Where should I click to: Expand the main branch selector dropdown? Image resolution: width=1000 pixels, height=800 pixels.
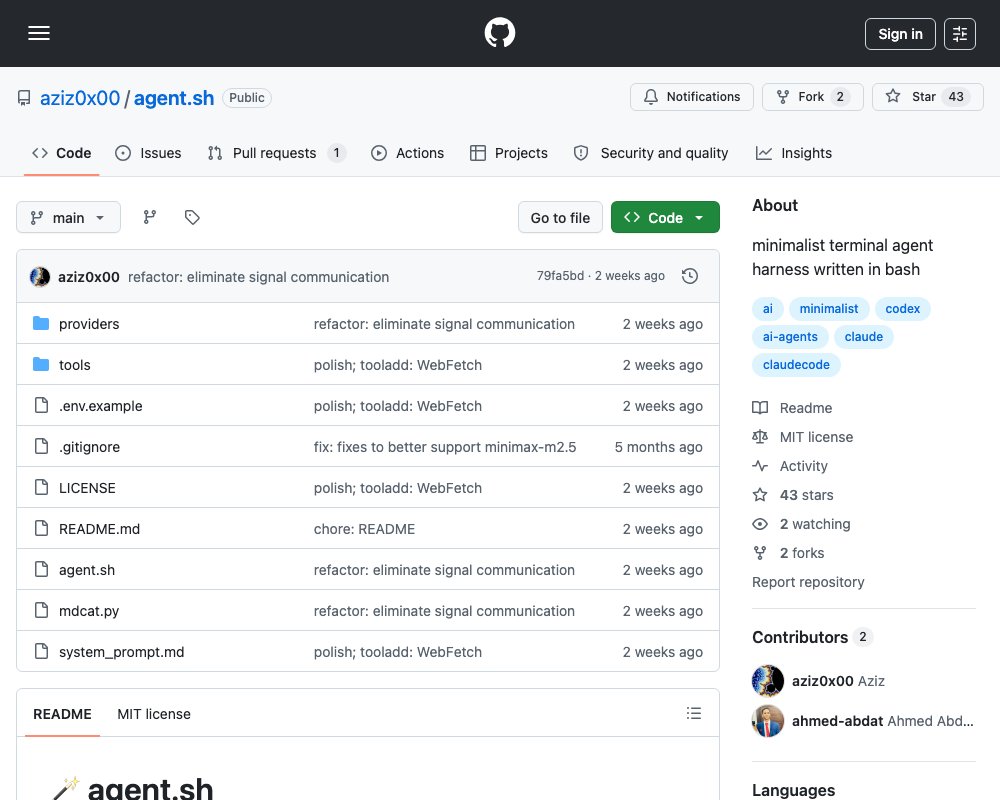pyautogui.click(x=68, y=218)
